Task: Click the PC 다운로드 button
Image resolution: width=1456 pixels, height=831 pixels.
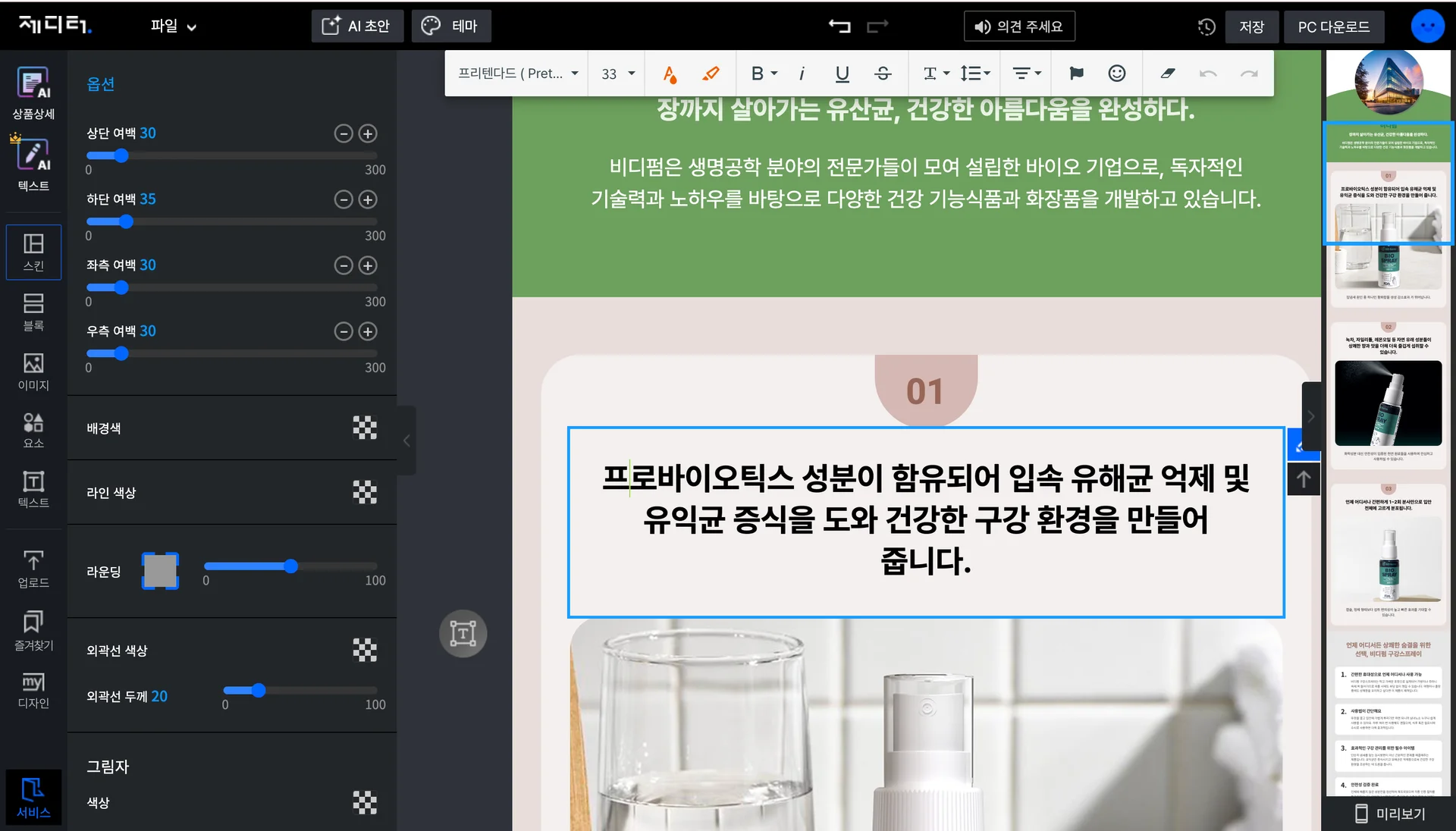Action: tap(1333, 27)
